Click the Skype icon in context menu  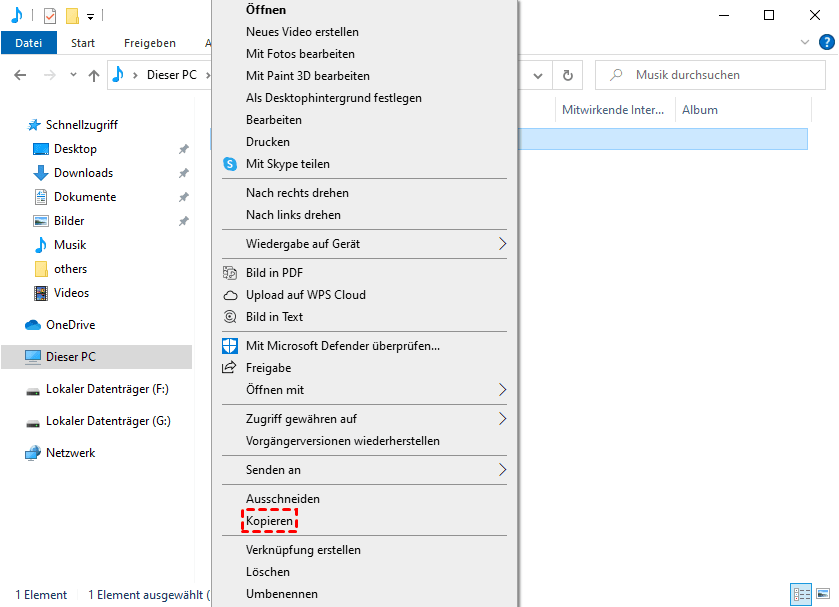coord(230,164)
